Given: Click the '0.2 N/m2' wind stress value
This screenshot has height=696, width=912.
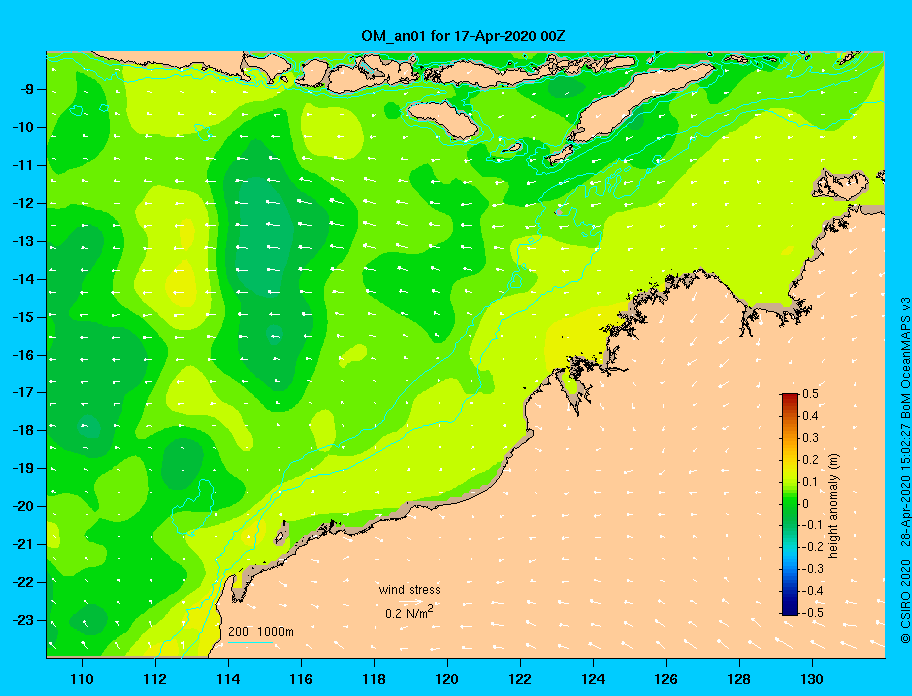Looking at the screenshot, I should coord(409,612).
